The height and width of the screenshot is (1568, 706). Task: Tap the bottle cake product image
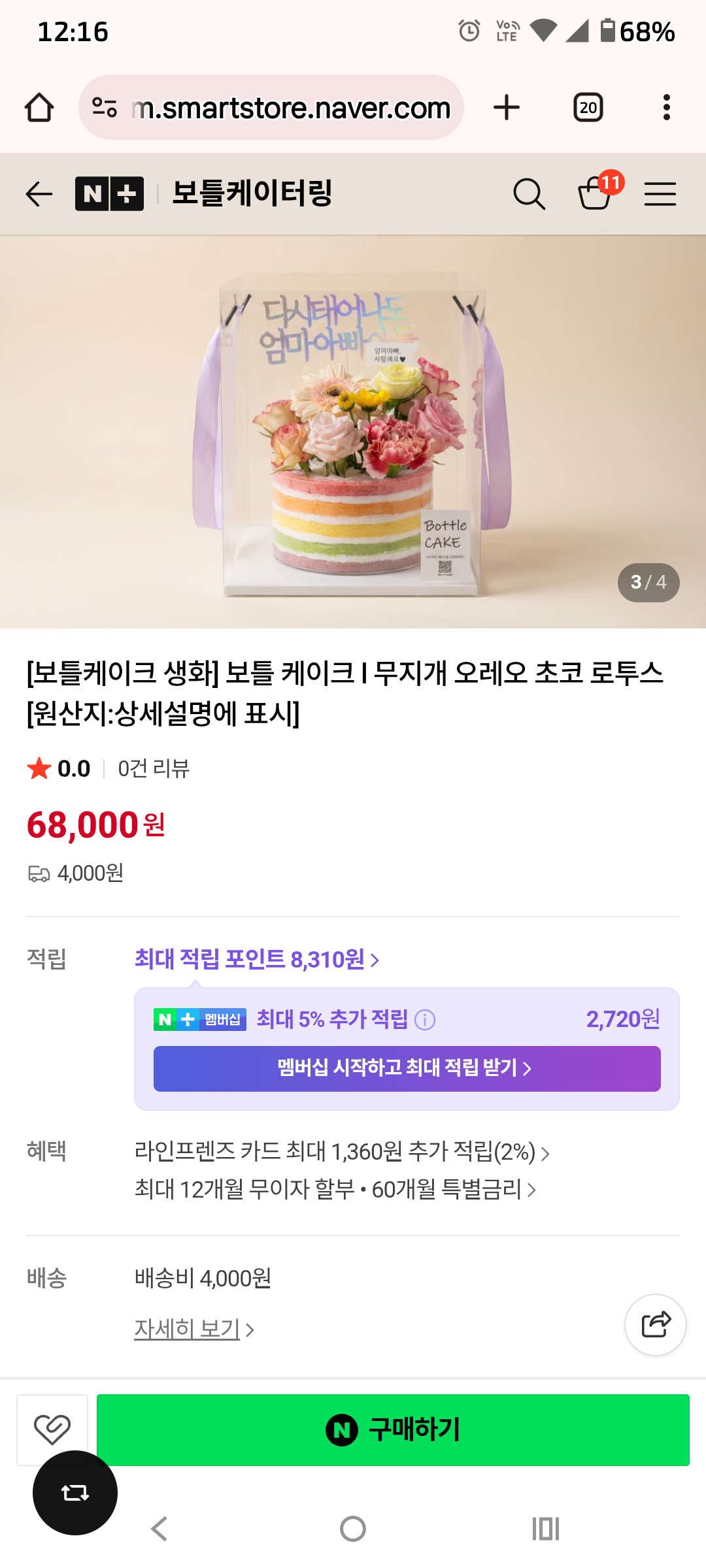click(353, 432)
